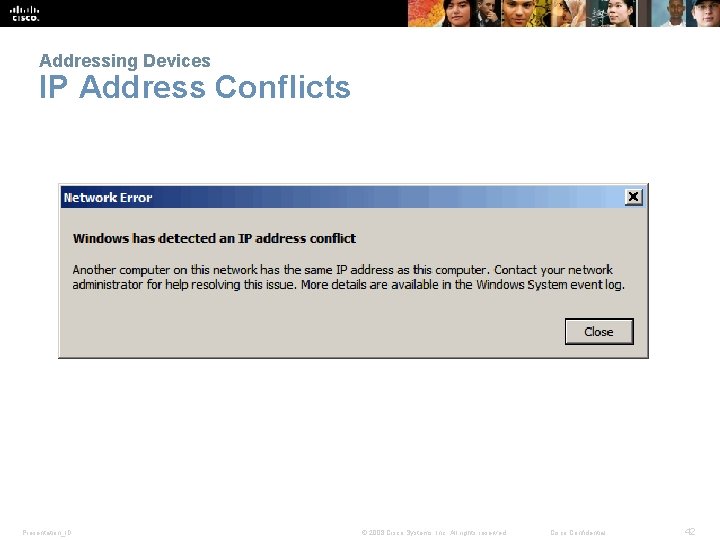720x540 pixels.
Task: Click the bold IP address conflict heading
Action: coord(214,238)
